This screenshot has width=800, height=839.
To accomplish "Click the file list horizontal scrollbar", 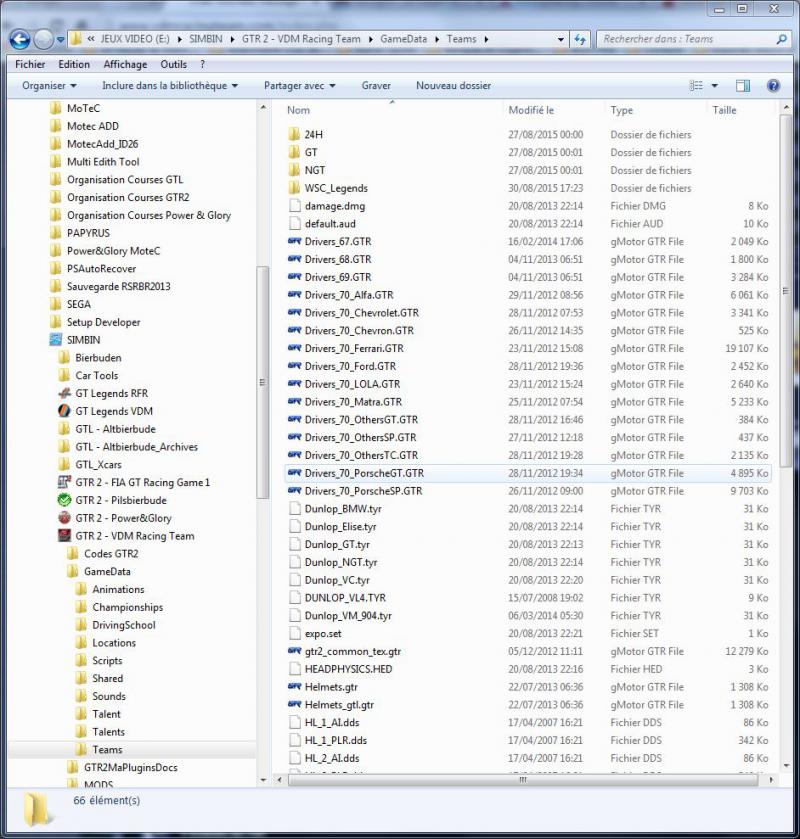I will point(523,780).
